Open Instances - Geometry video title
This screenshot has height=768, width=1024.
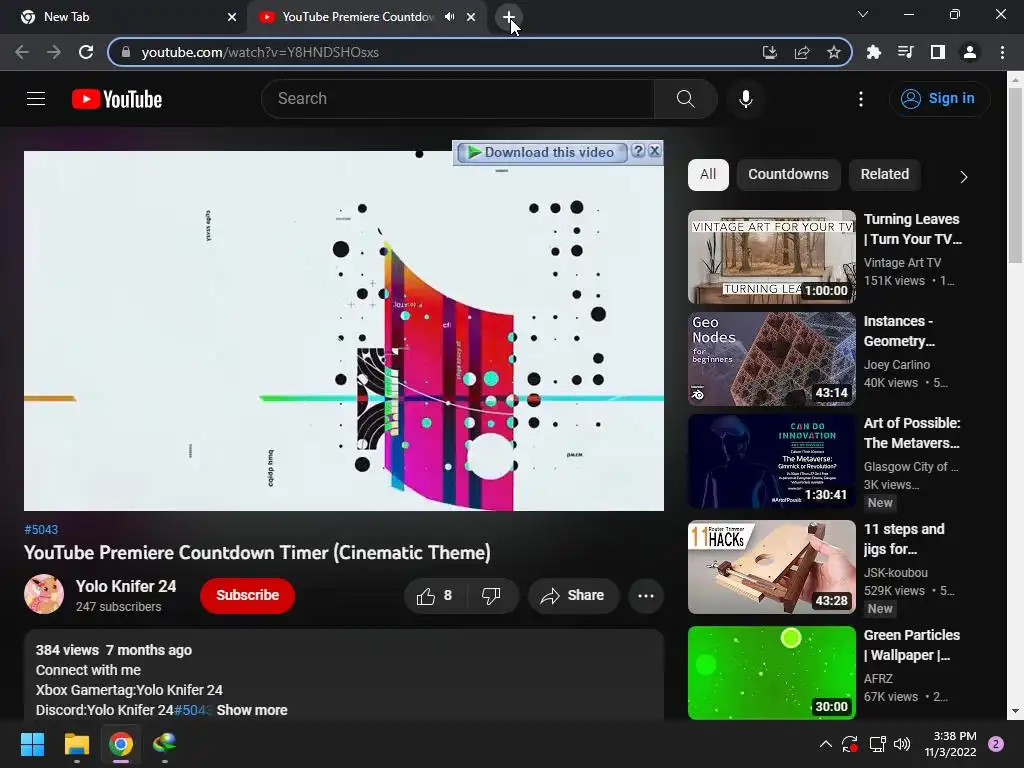point(899,331)
